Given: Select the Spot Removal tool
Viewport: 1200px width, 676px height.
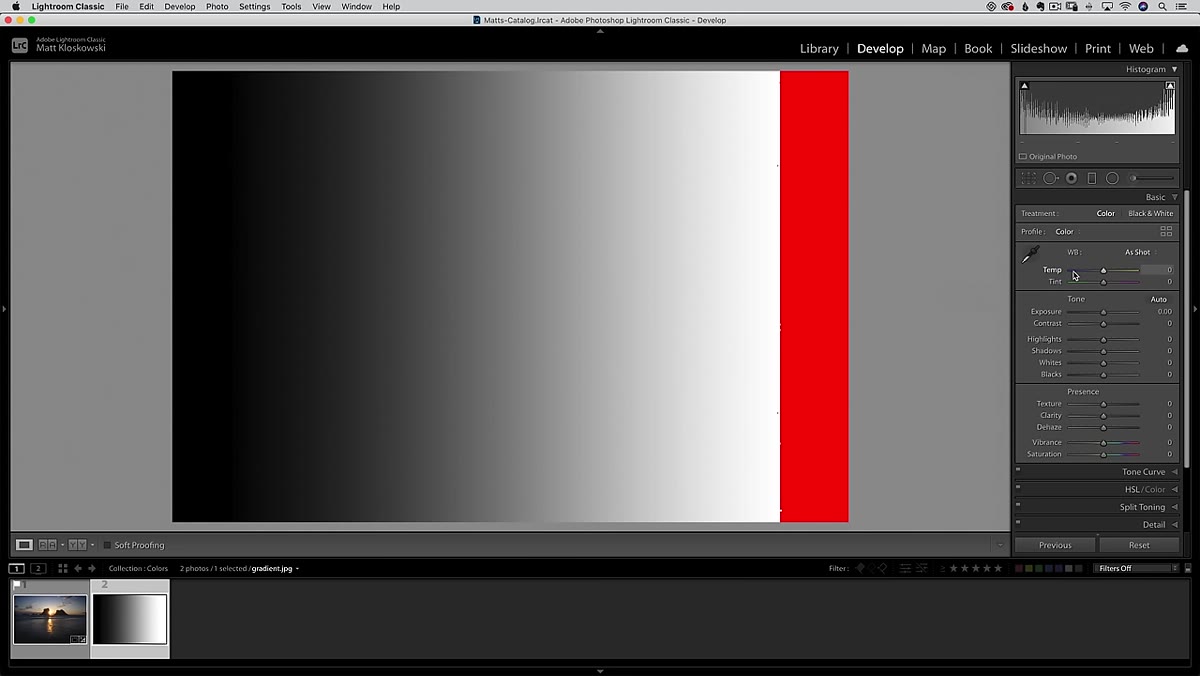Looking at the screenshot, I should [1051, 178].
